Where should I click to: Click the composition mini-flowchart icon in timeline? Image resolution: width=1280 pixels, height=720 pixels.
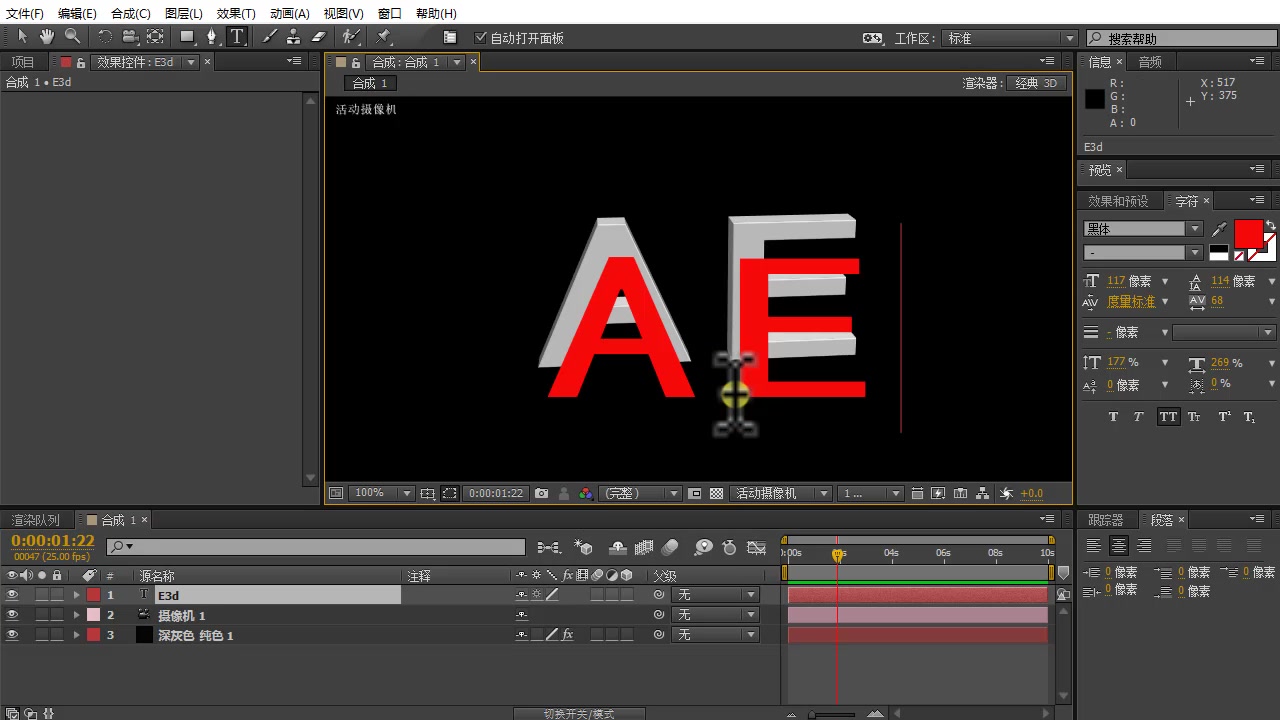pyautogui.click(x=548, y=547)
